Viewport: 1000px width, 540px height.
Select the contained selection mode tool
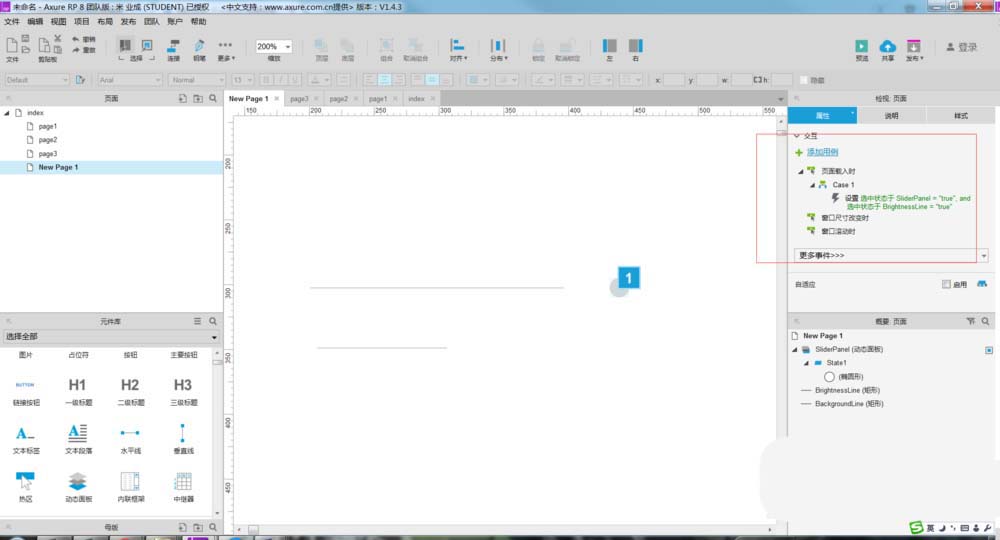pyautogui.click(x=147, y=45)
